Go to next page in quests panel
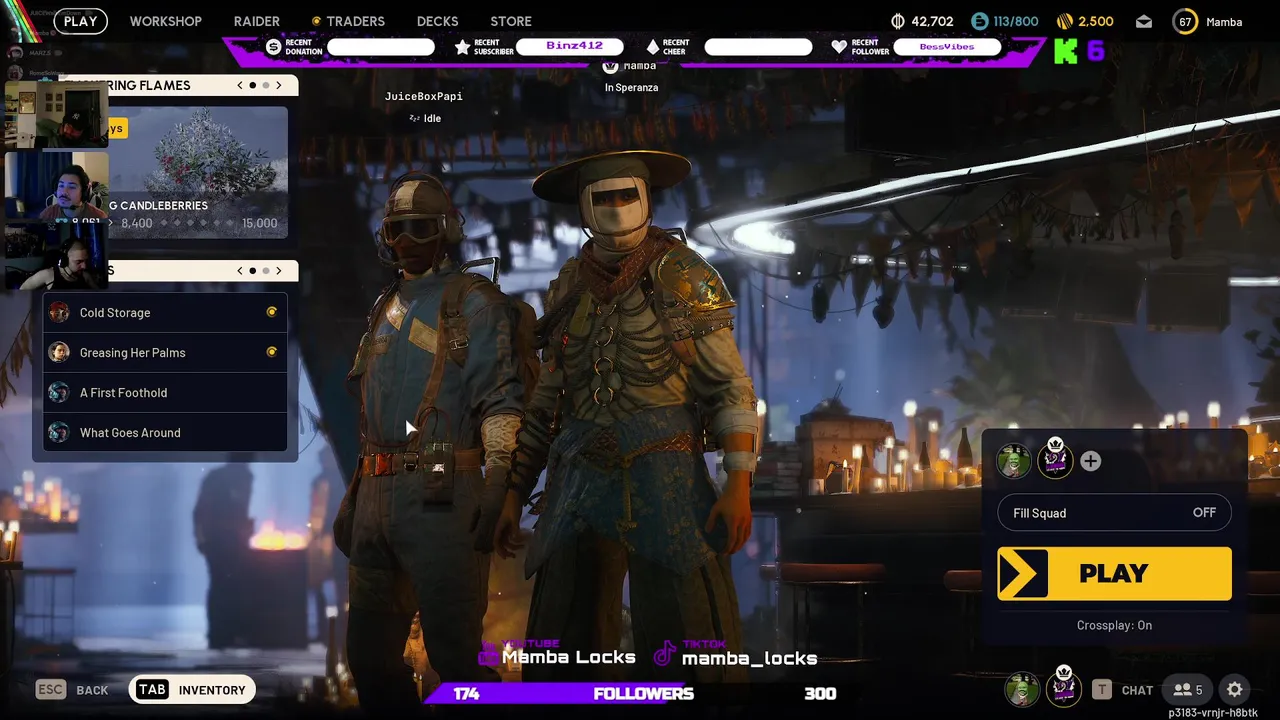The height and width of the screenshot is (720, 1280). [279, 270]
